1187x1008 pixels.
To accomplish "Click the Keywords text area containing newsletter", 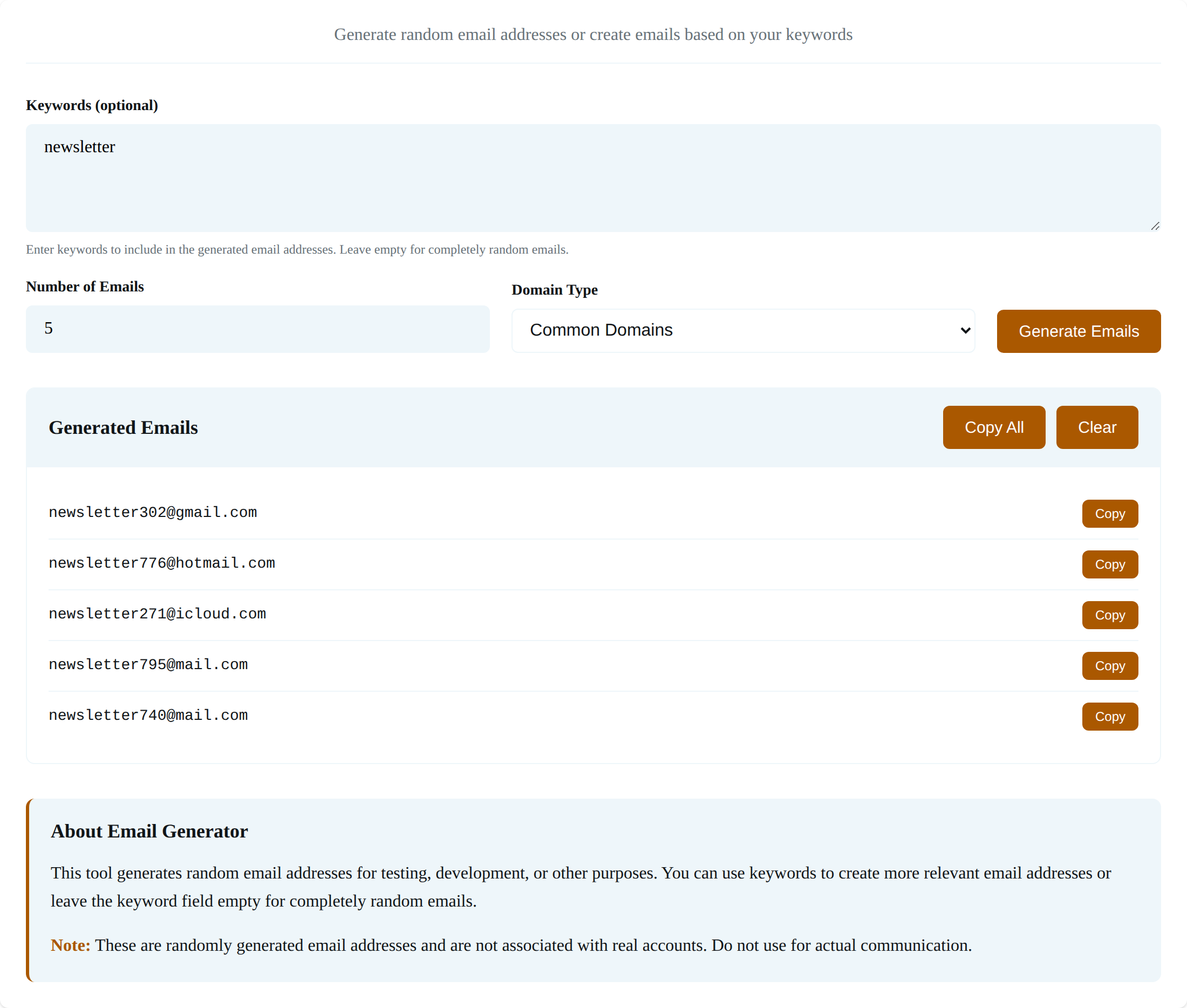I will [593, 178].
